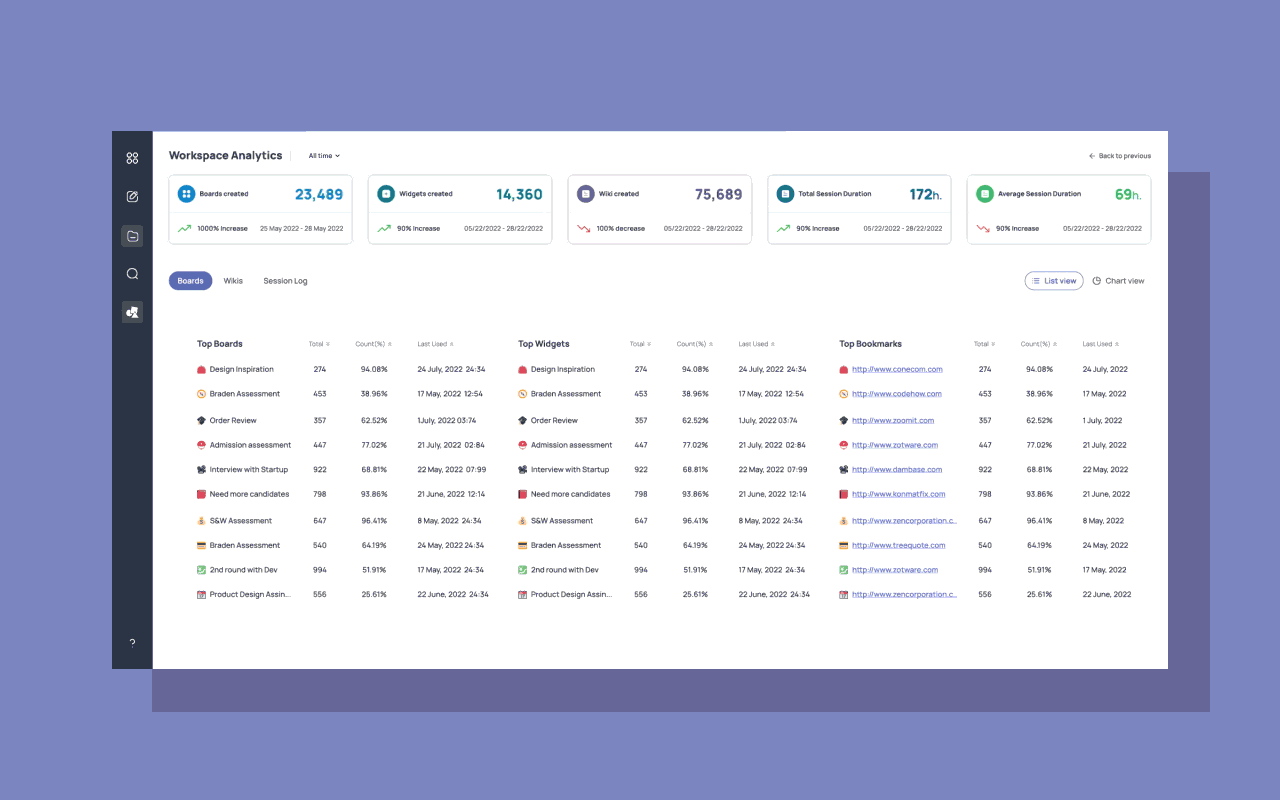Click the S&W Assessment icon in Top Widgets
Screen dimensions: 1280x800
tap(522, 521)
